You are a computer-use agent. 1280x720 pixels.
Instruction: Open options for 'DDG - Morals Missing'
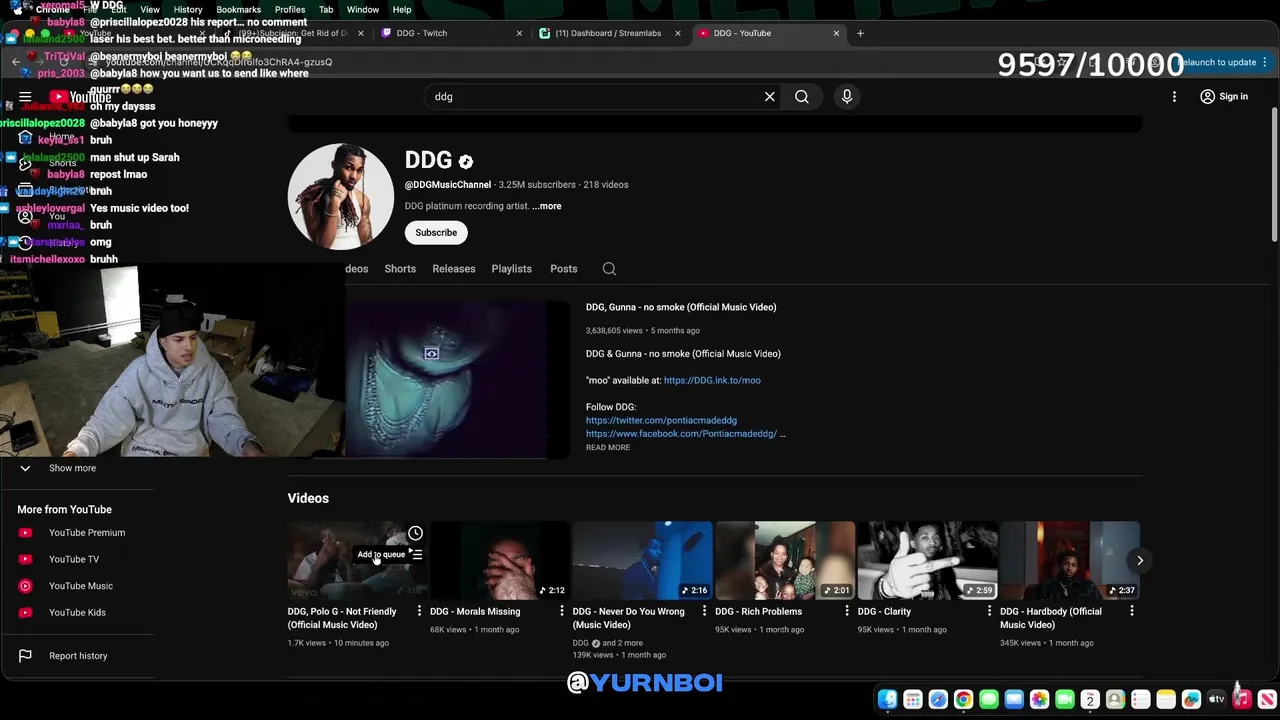(x=562, y=611)
